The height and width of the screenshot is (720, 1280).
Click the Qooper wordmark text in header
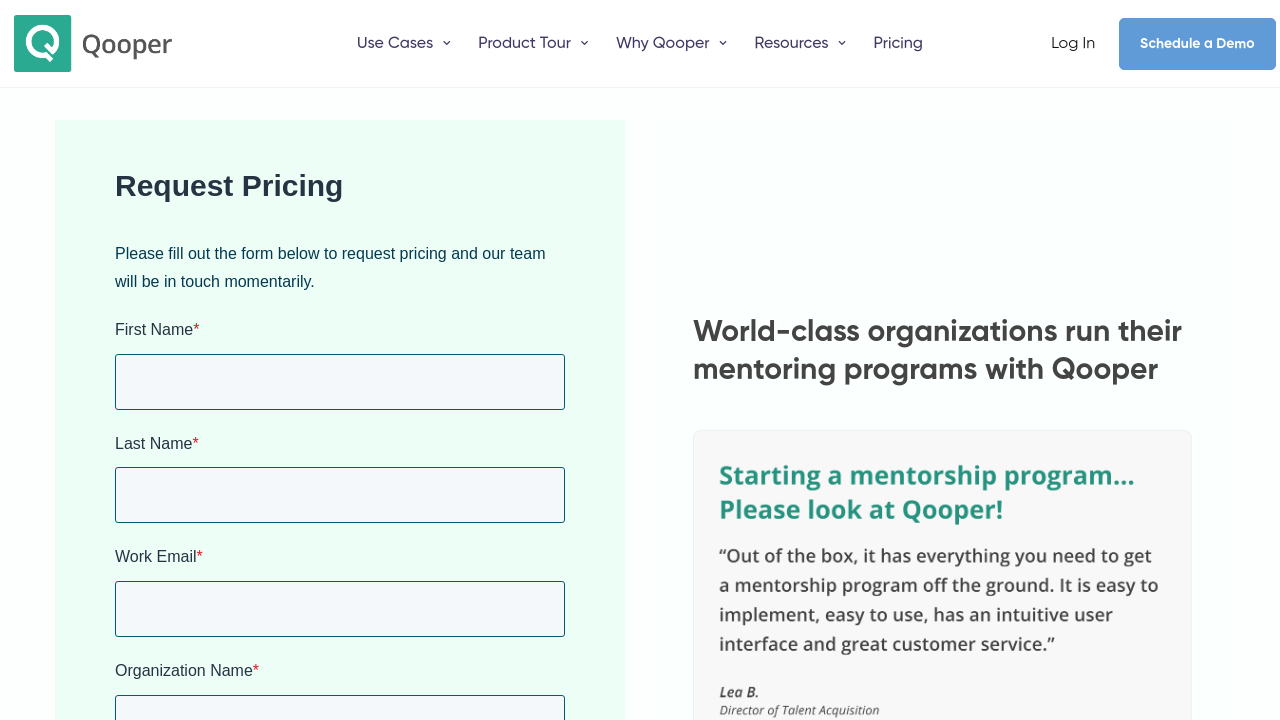click(x=127, y=45)
